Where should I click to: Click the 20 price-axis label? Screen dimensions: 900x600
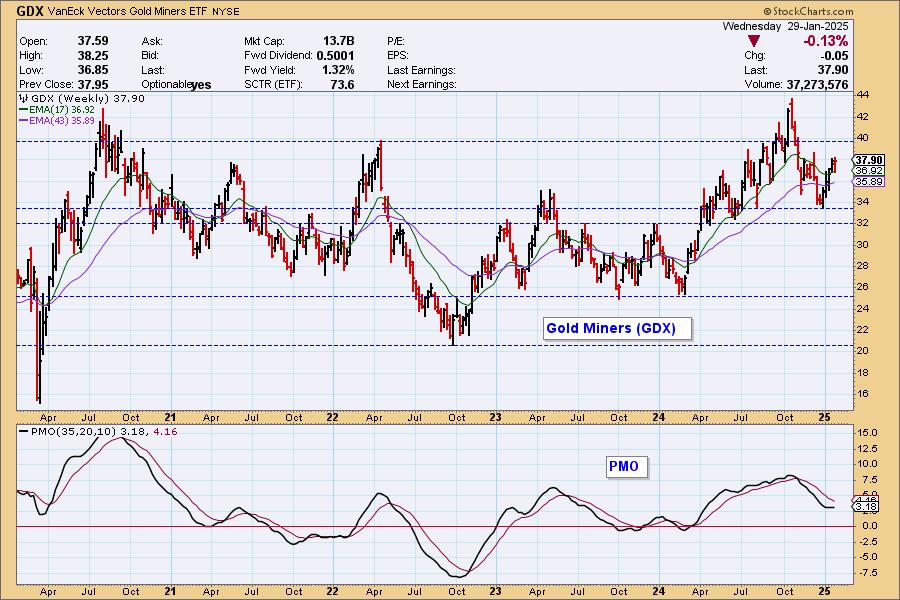tap(863, 351)
